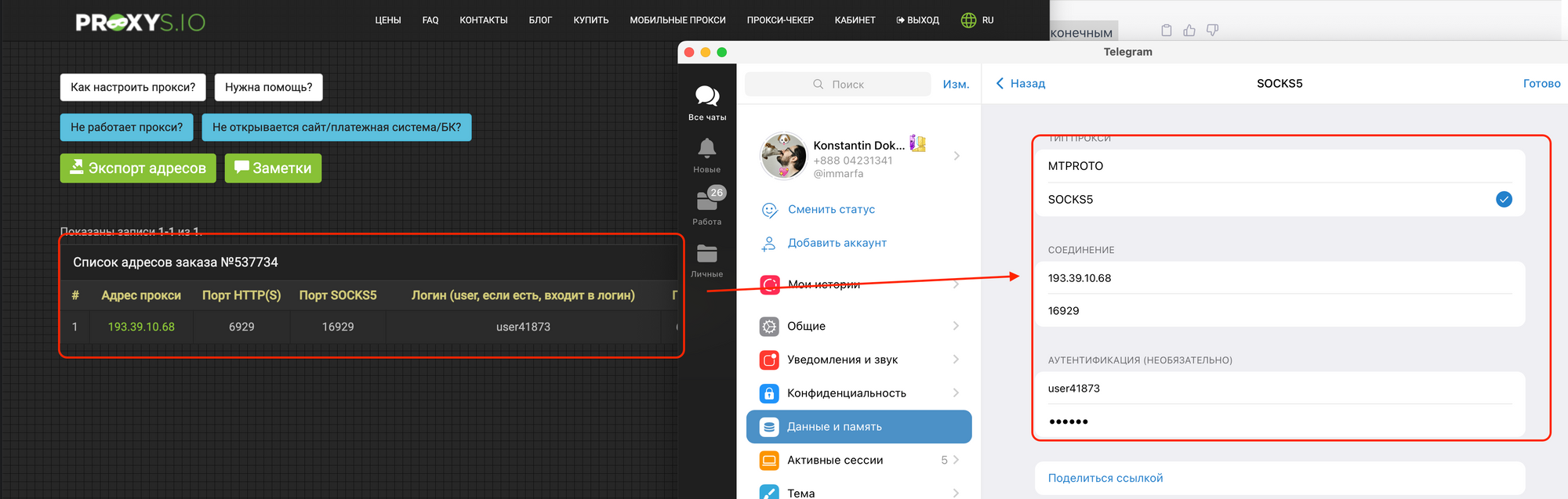The width and height of the screenshot is (1568, 499).
Task: Open Мои истории via its chevron
Action: click(956, 284)
